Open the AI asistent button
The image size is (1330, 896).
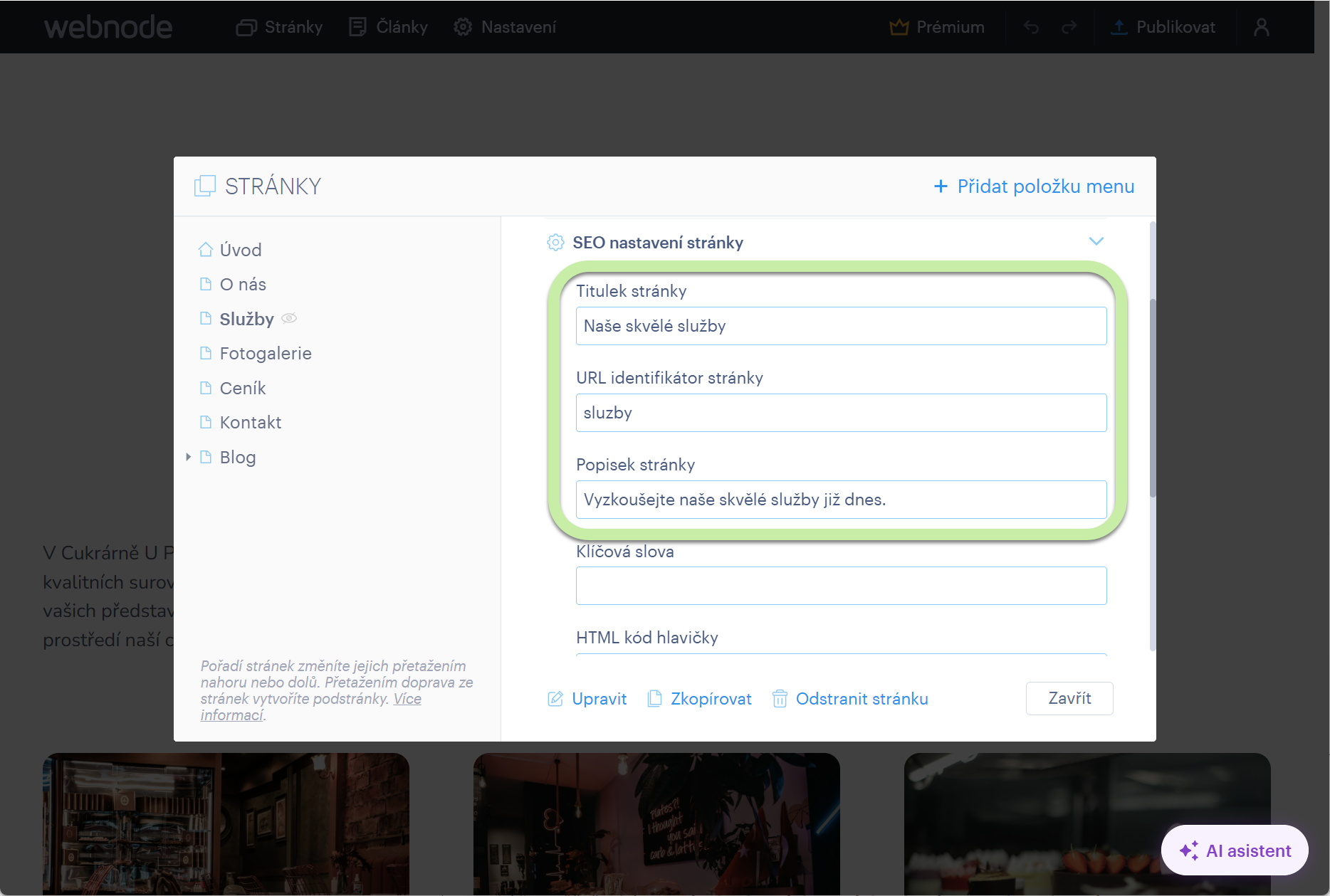1235,850
